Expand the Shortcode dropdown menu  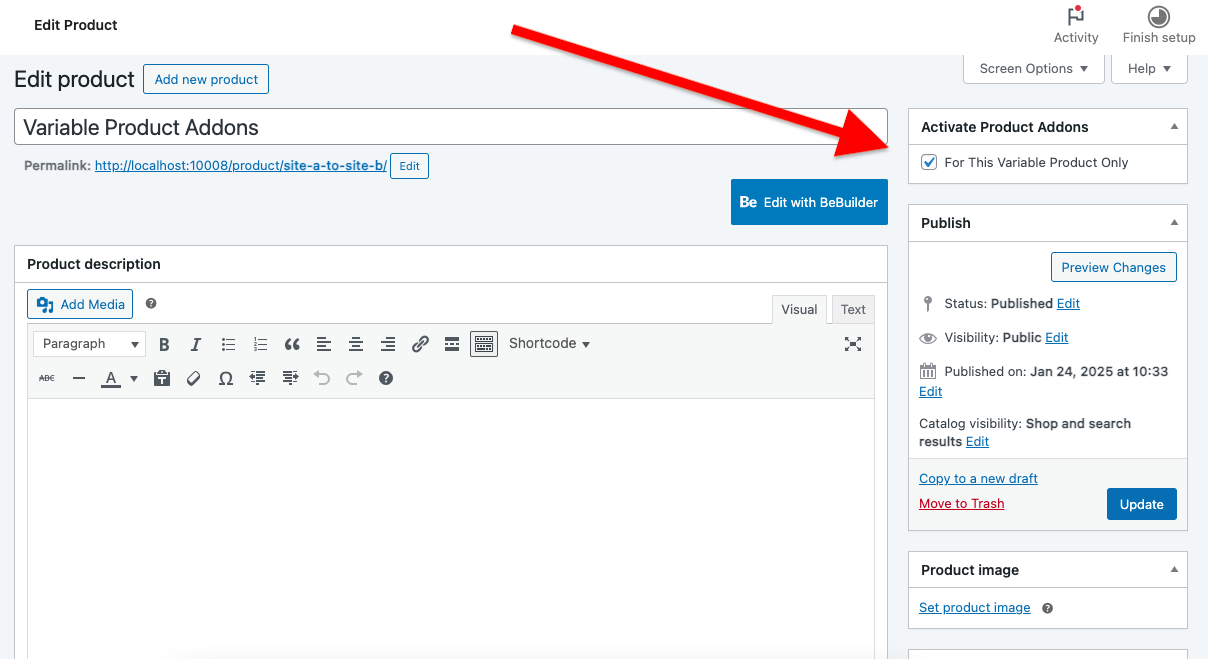[549, 344]
